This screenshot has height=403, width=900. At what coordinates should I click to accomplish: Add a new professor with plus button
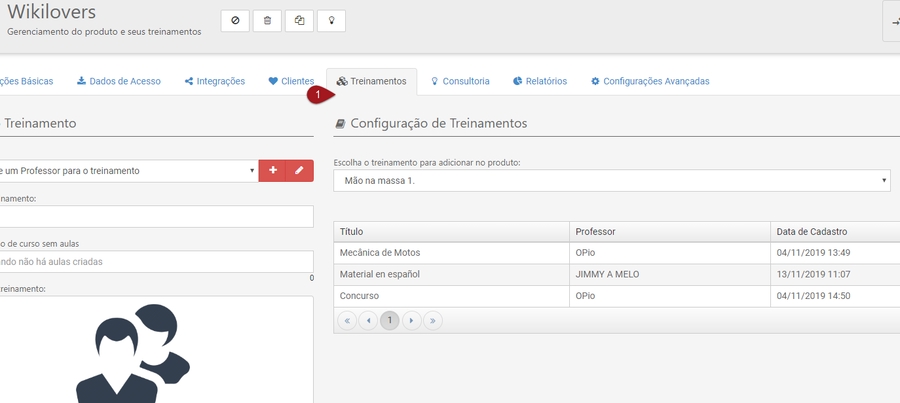tap(272, 171)
